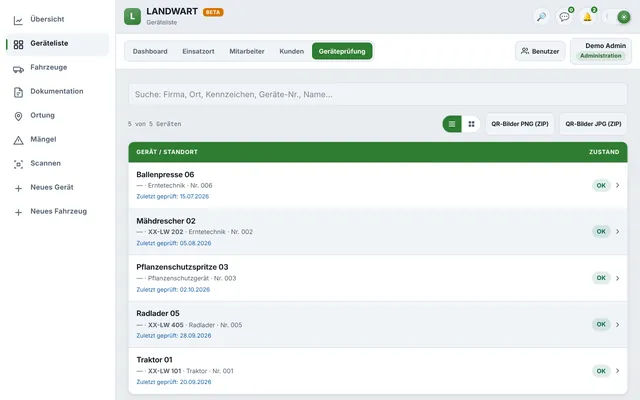Click the Benutzer button
The width and height of the screenshot is (640, 400).
[540, 51]
